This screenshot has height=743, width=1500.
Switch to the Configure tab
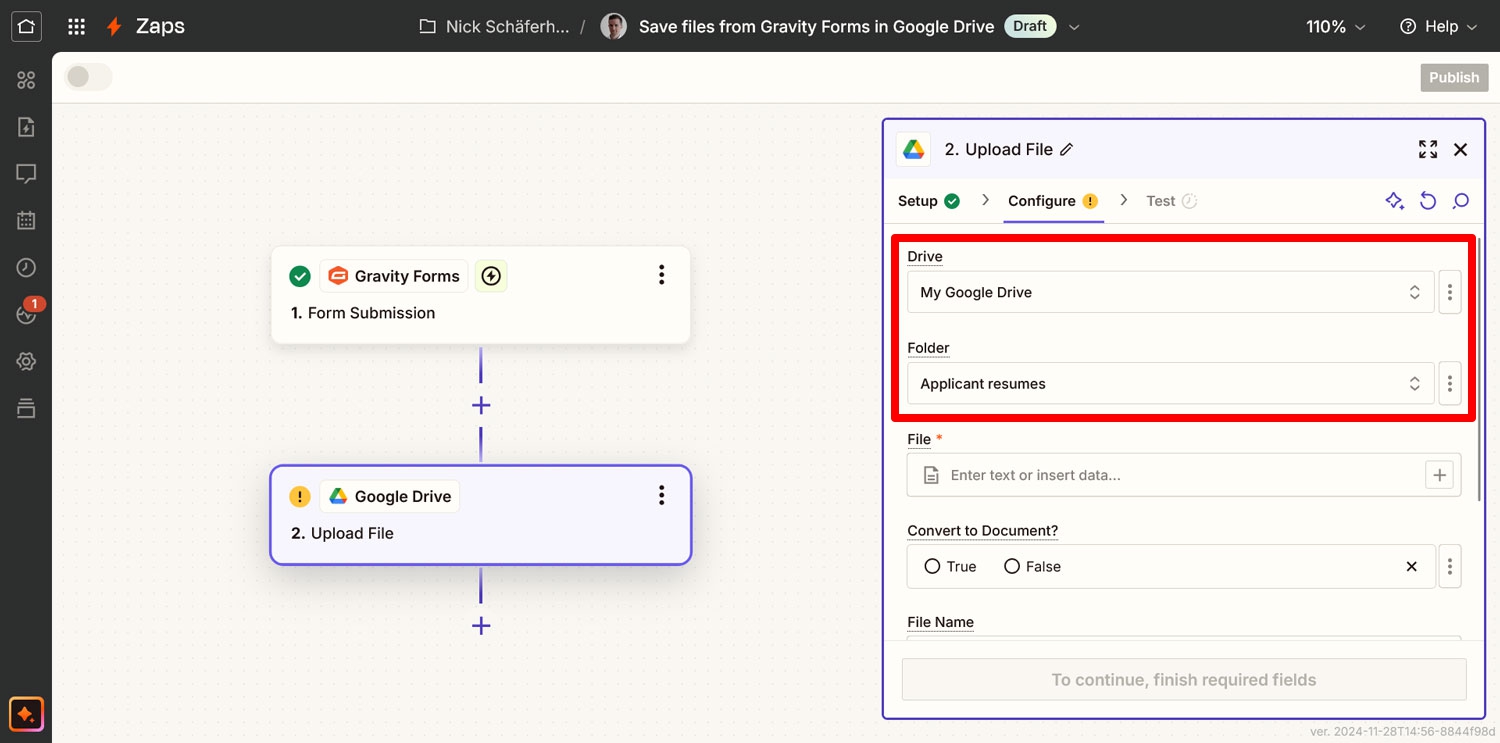coord(1053,201)
